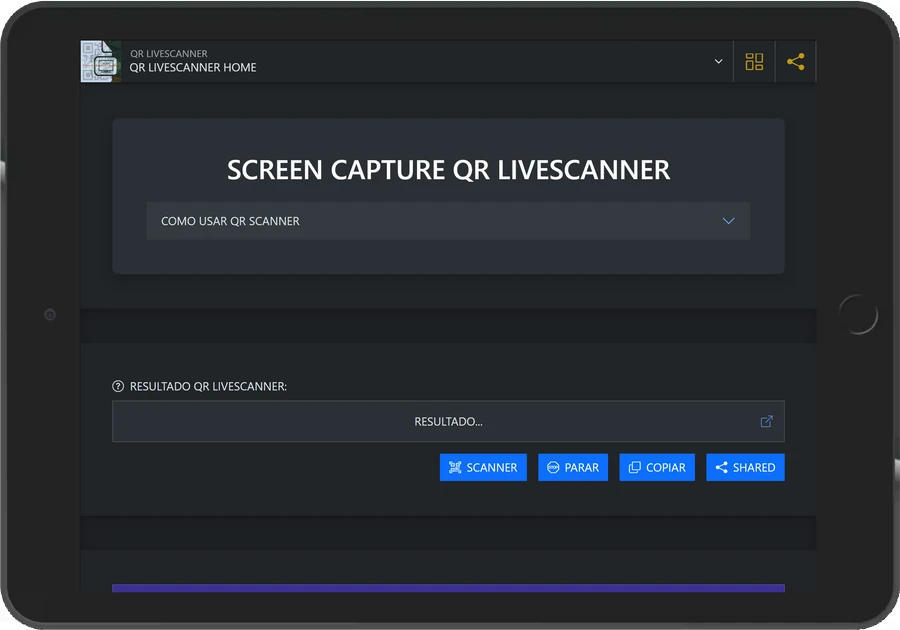Click the purple progress bar at bottom
Screen dimensions: 900x630
click(x=448, y=588)
